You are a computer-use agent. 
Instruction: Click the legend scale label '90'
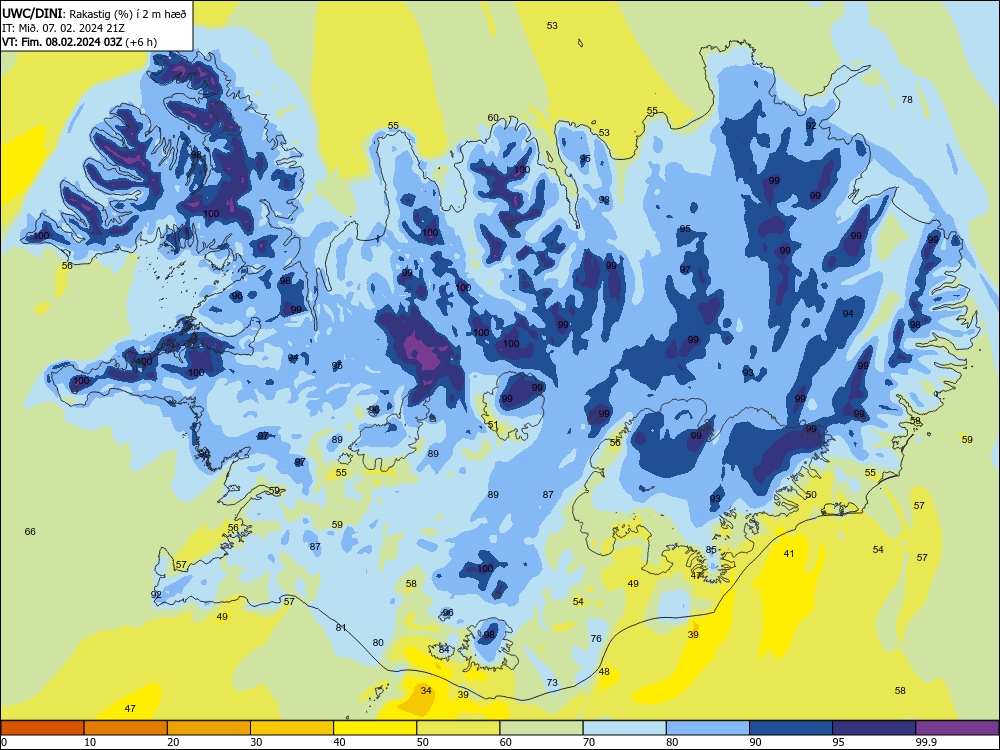click(756, 742)
